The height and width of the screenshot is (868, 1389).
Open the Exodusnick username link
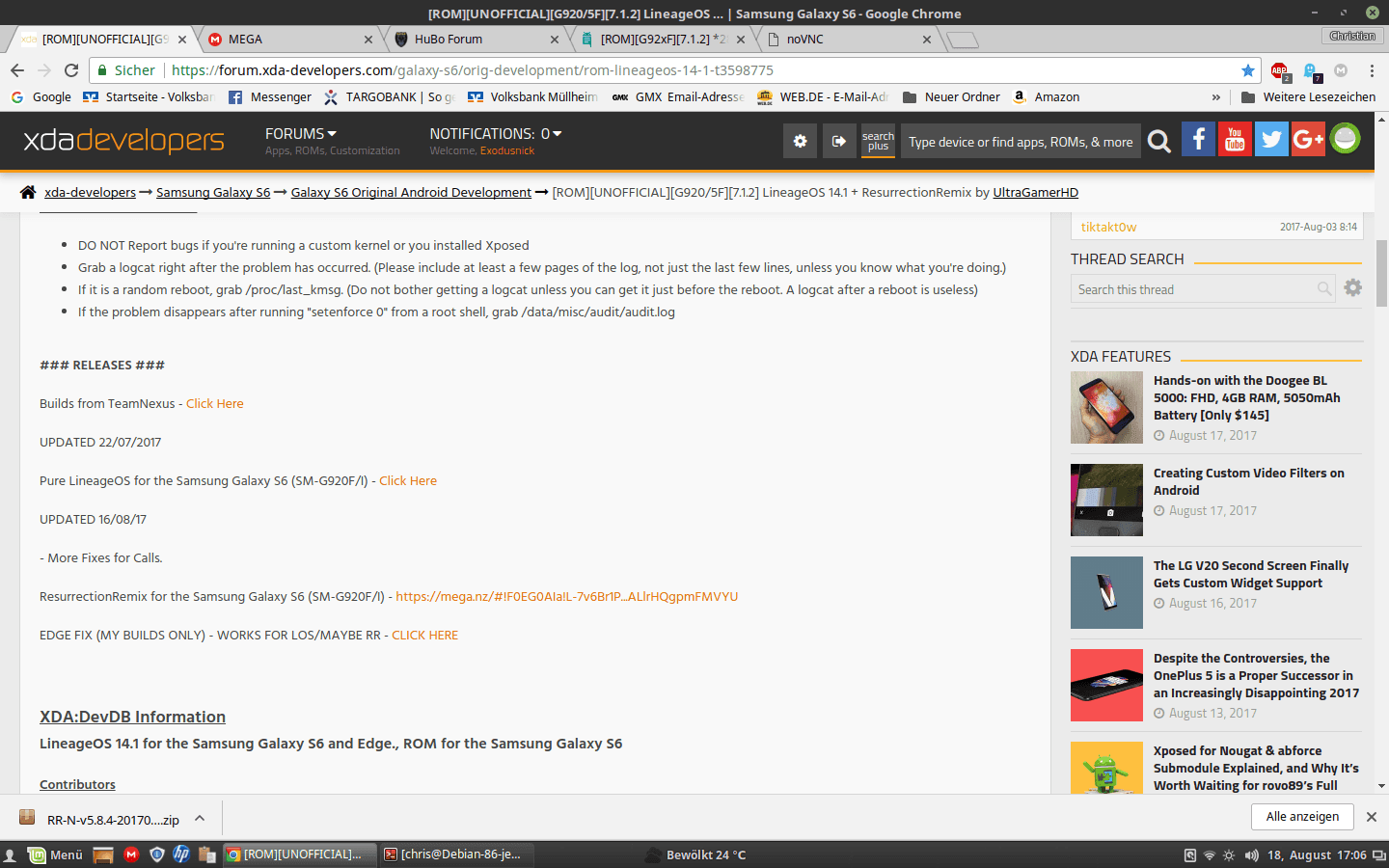[507, 151]
